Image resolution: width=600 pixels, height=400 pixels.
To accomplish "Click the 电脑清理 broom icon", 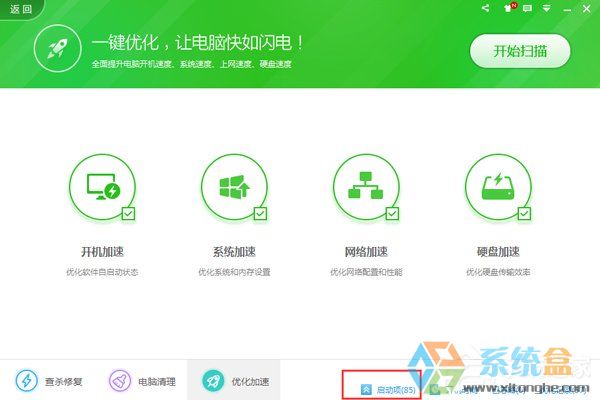I will coord(120,381).
